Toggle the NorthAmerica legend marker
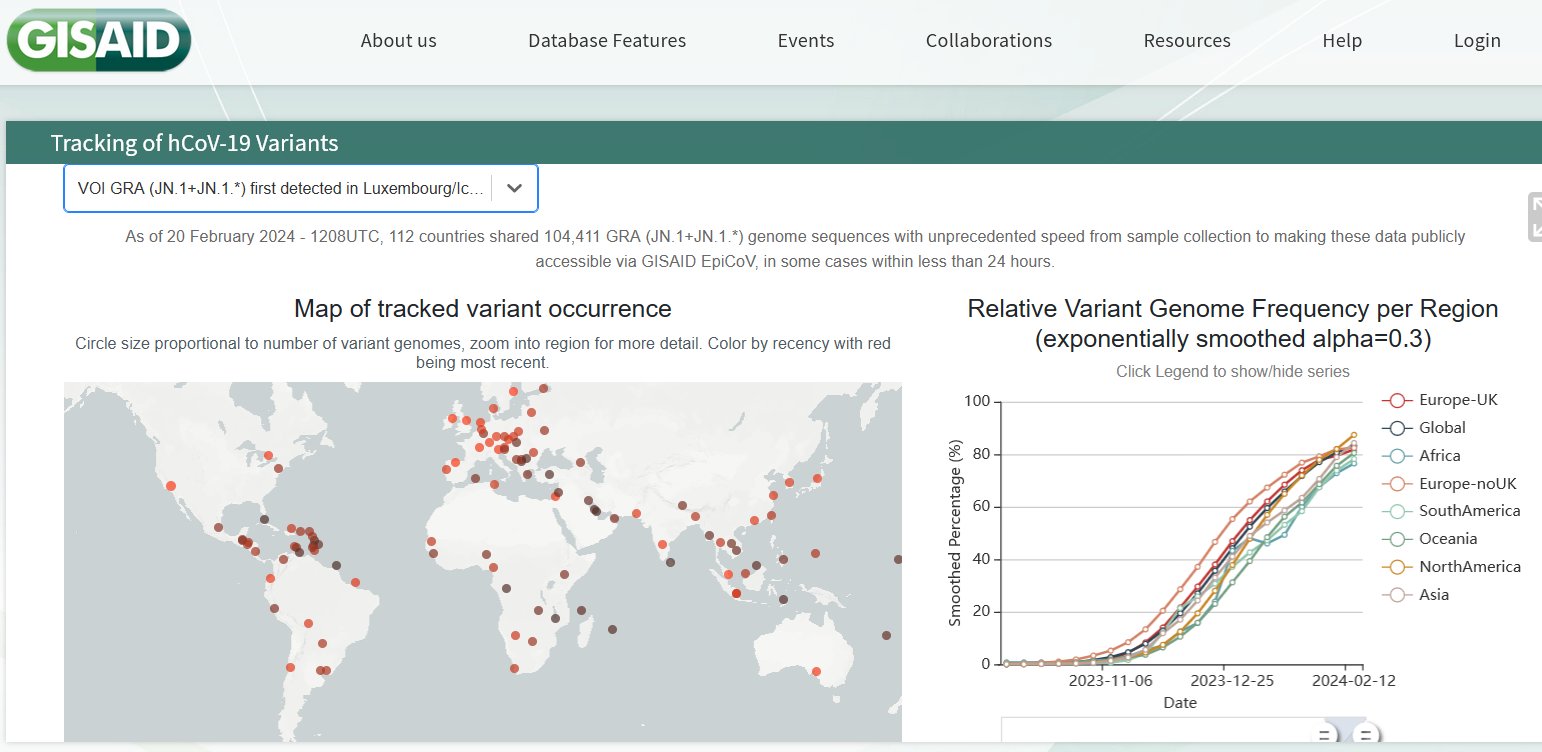Image resolution: width=1542 pixels, height=752 pixels. pyautogui.click(x=1396, y=567)
